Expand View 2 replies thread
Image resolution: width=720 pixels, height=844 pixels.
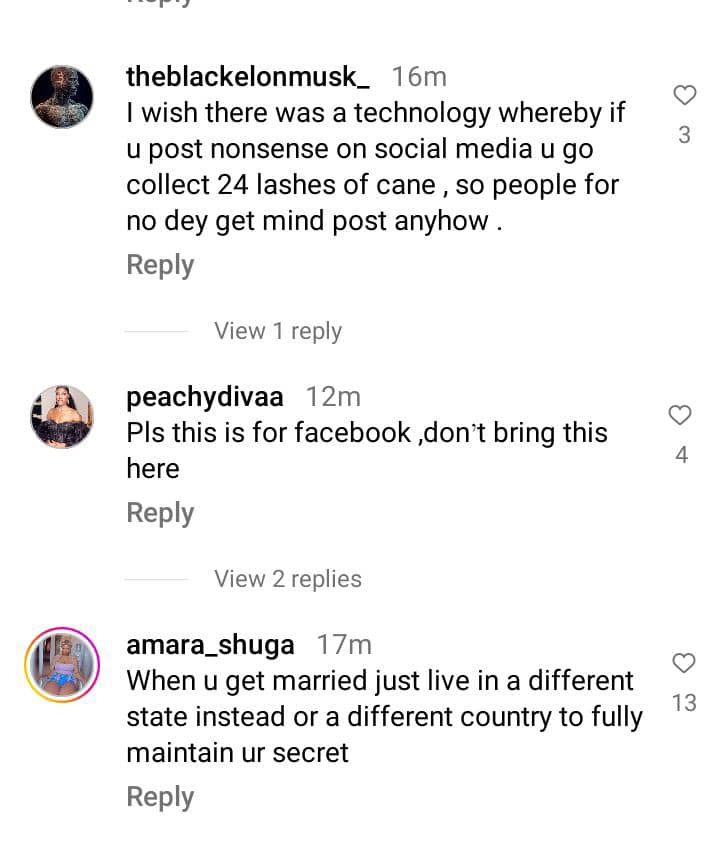[x=288, y=579]
